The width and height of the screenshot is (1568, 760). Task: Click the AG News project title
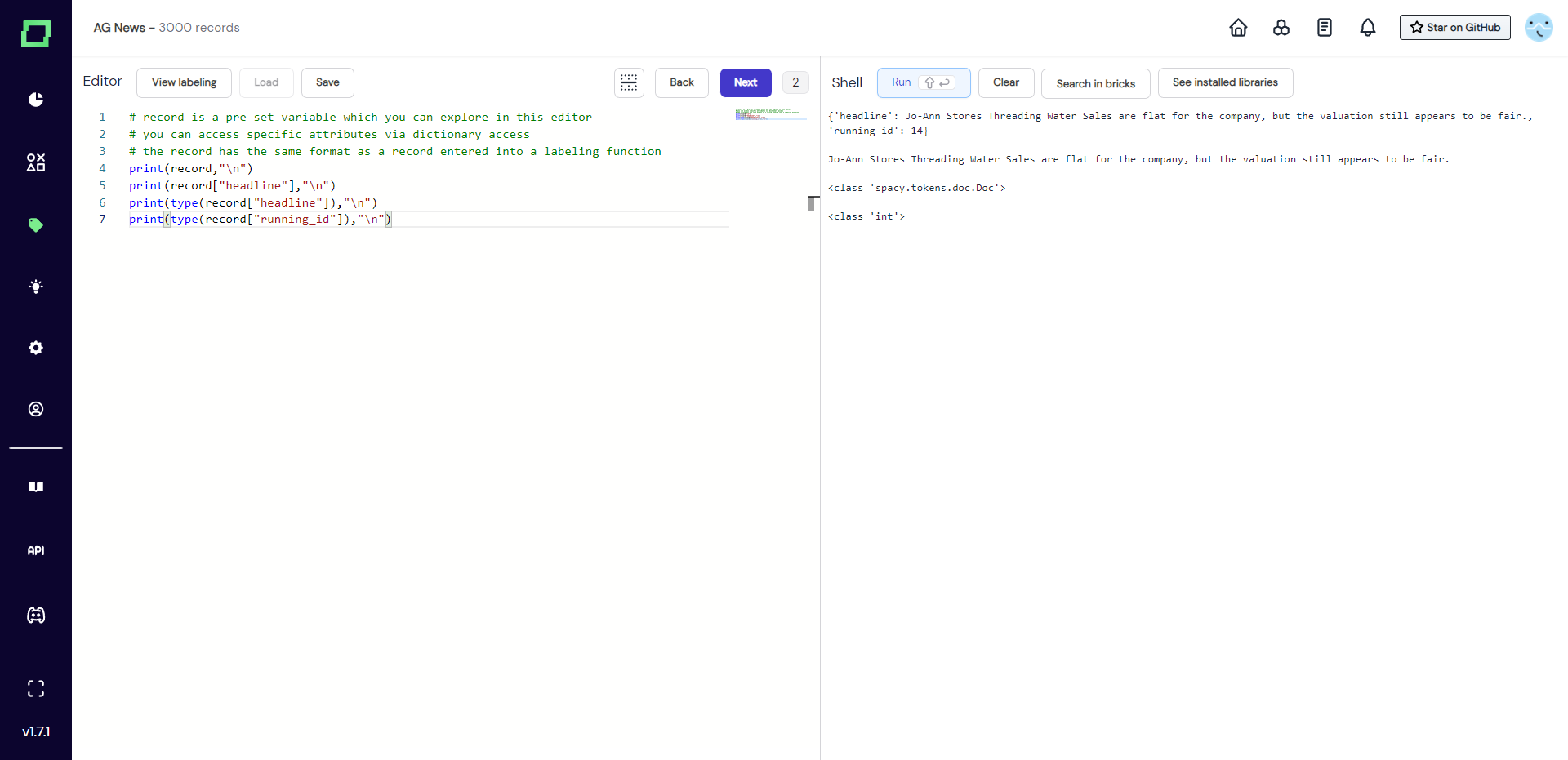(118, 28)
